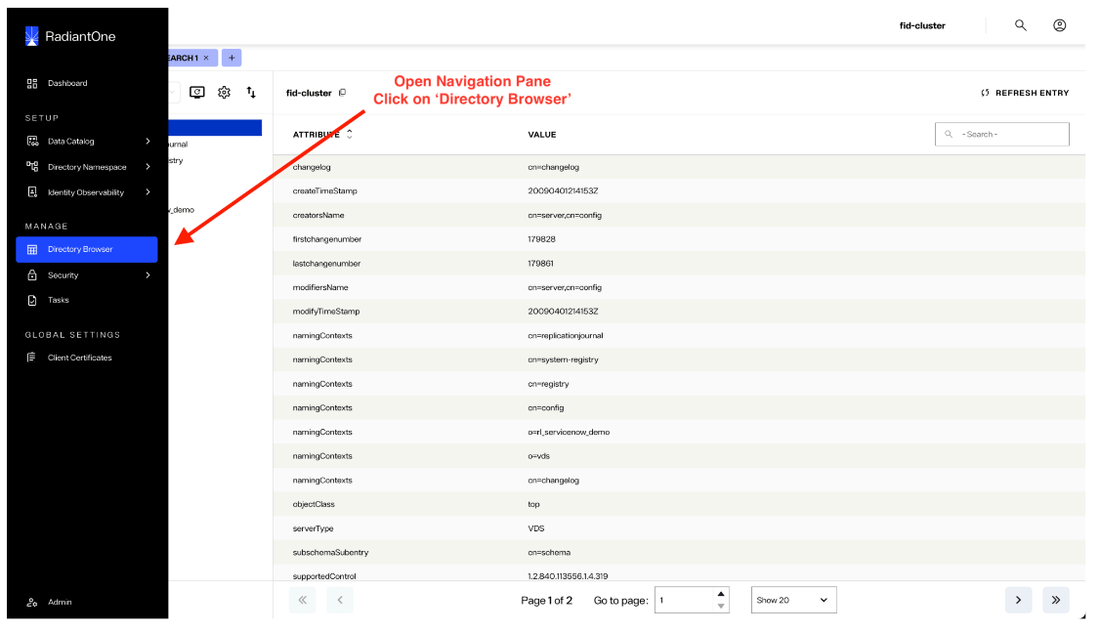Increment the Go to page stepper
The image size is (1100, 630).
720,594
